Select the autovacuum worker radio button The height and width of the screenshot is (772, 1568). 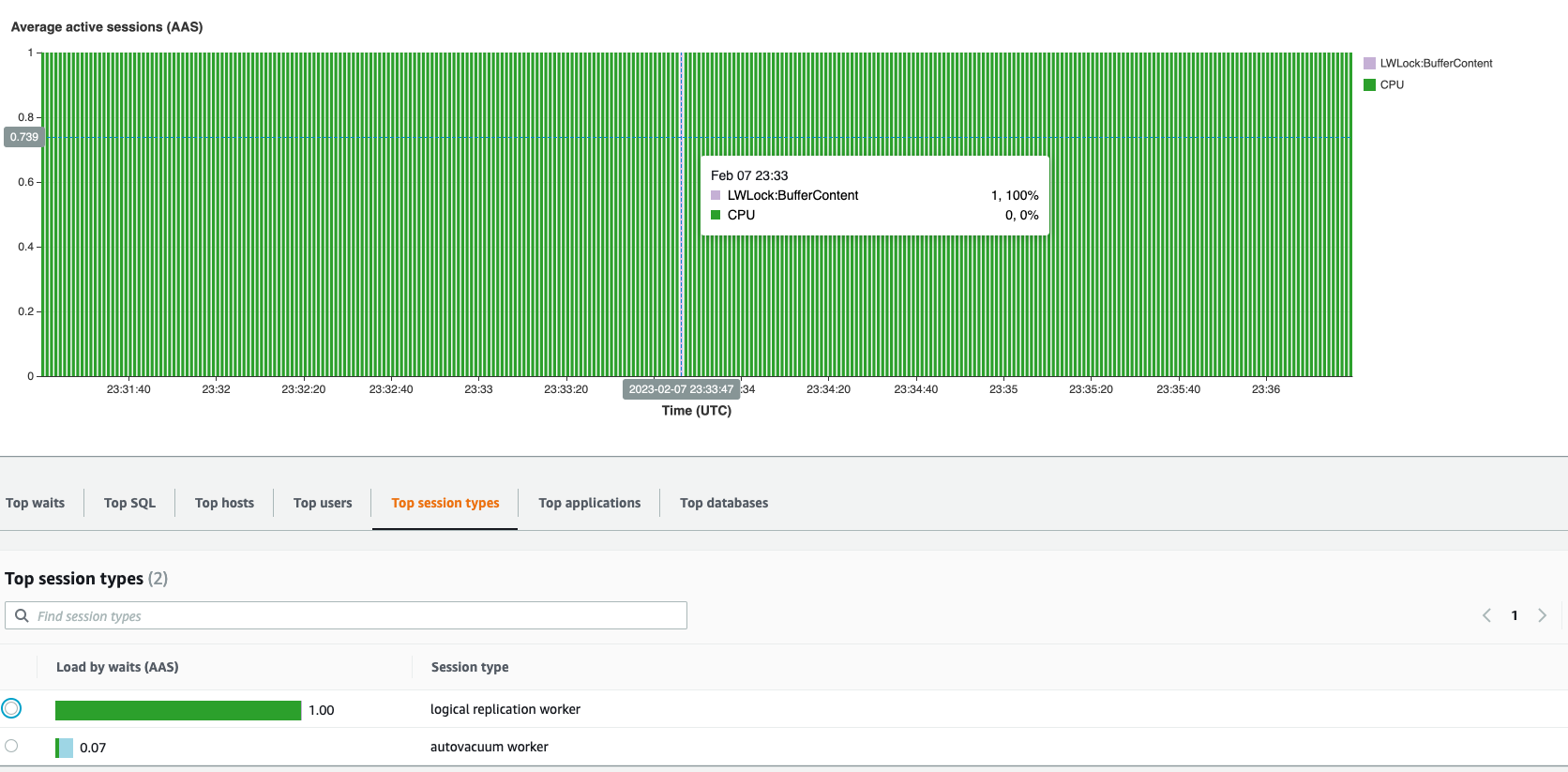[x=11, y=746]
